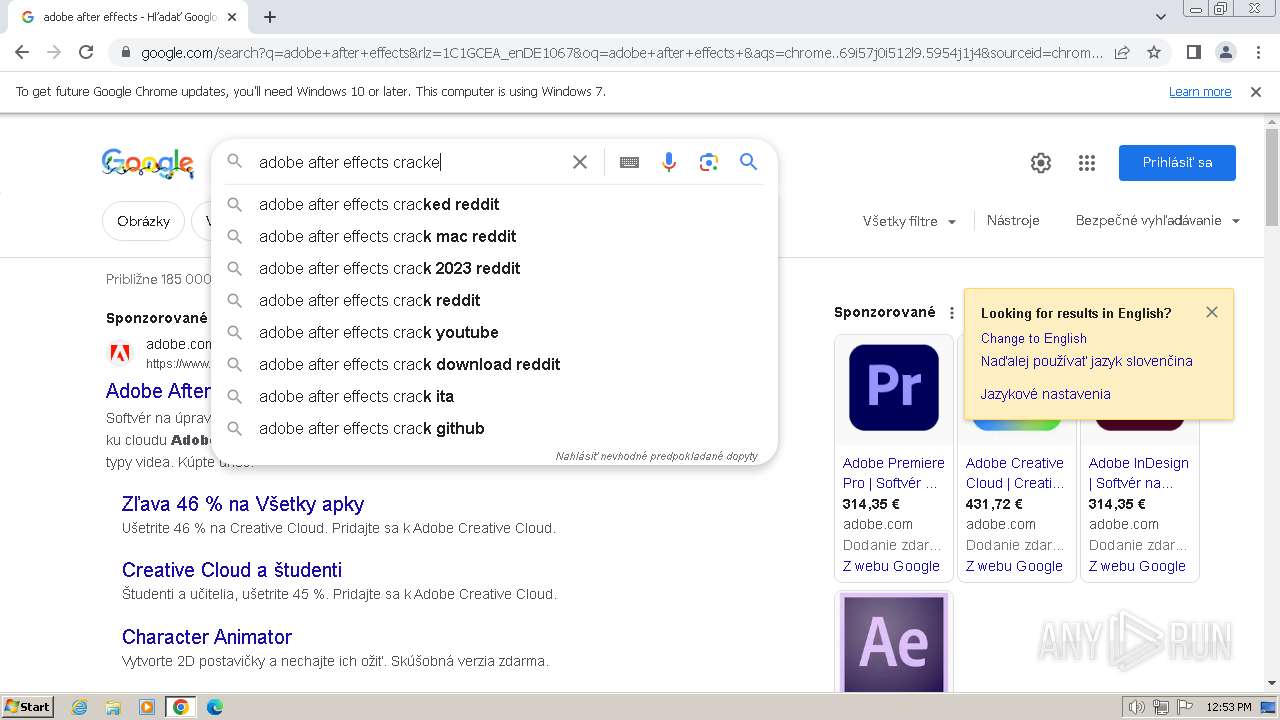Switch to Chrome taskbar icon

[x=180, y=707]
